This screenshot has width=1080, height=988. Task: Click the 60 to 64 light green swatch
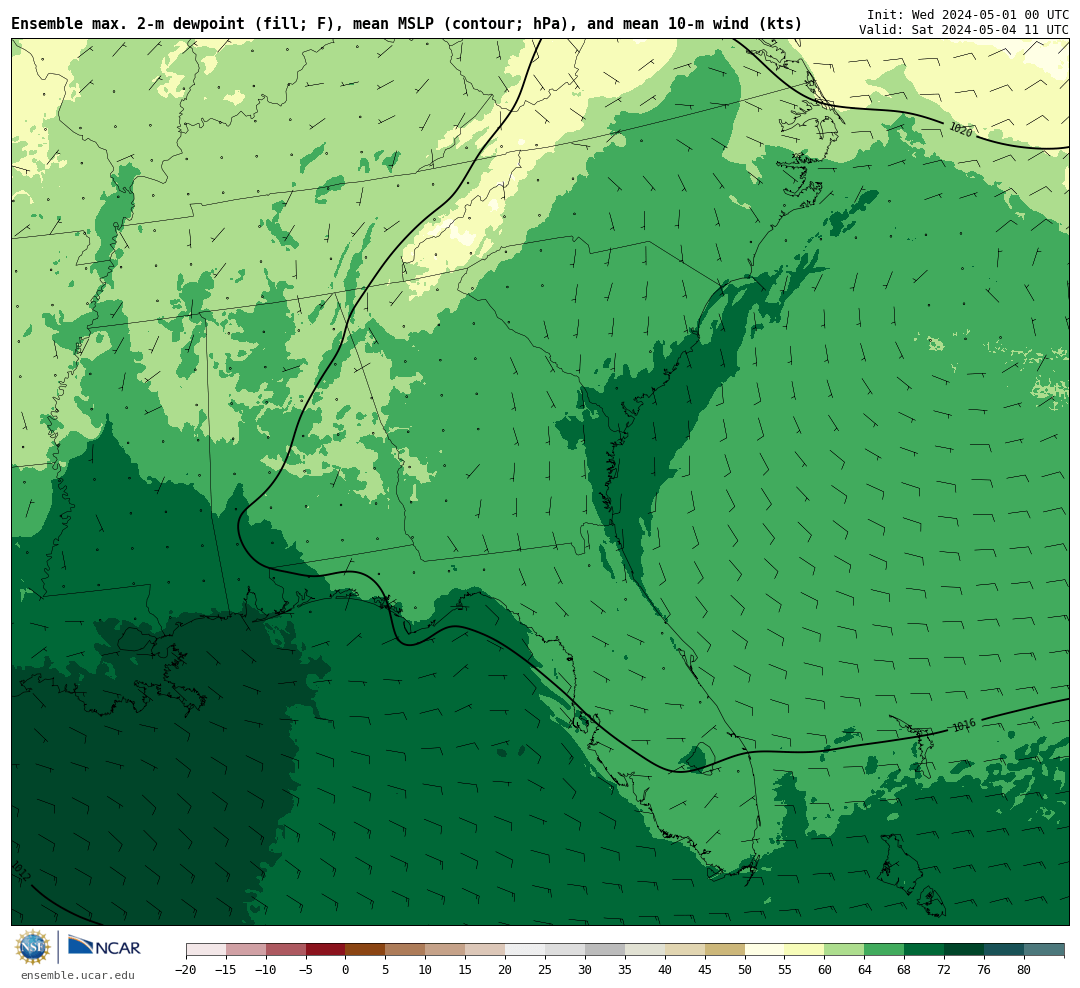845,950
